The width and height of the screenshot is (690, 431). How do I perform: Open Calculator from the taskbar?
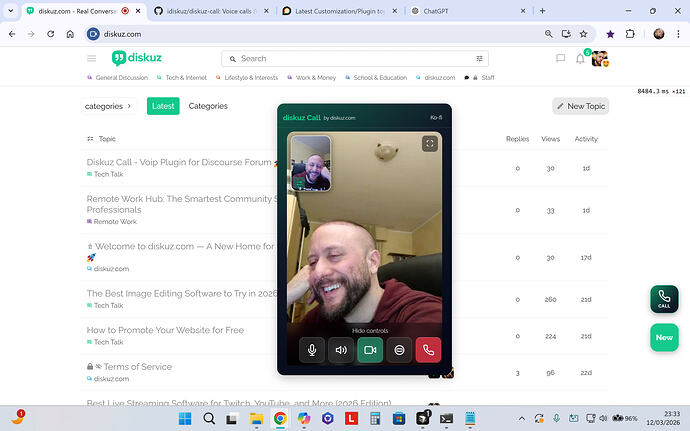coord(375,418)
